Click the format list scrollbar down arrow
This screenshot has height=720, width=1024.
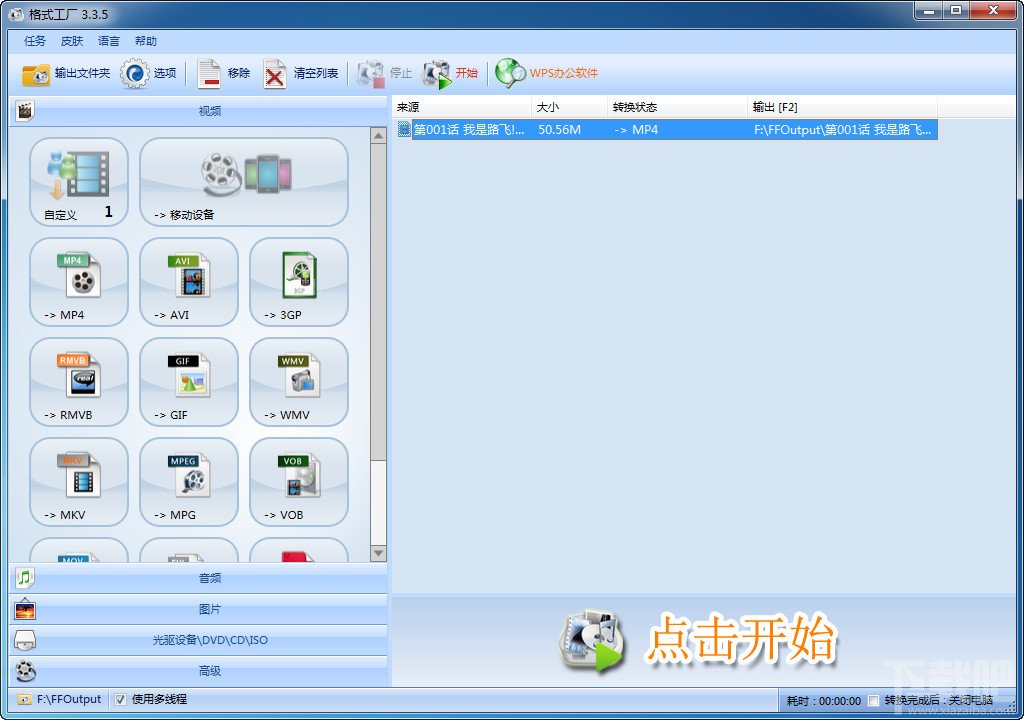pos(378,554)
